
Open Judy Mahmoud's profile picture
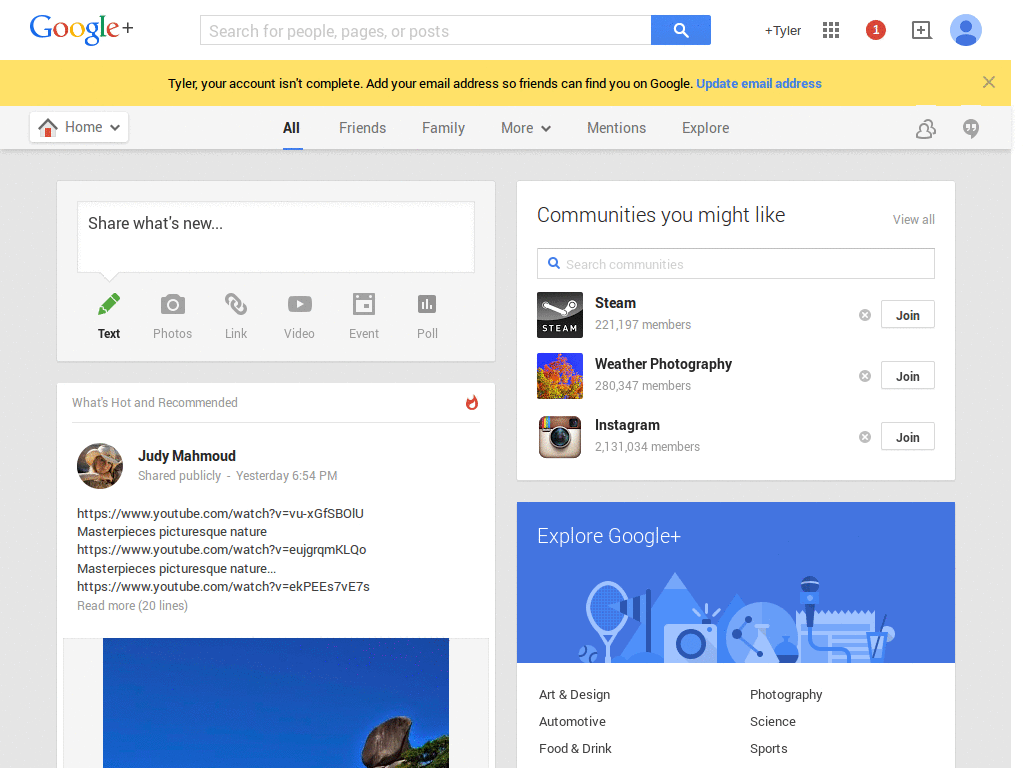coord(100,466)
